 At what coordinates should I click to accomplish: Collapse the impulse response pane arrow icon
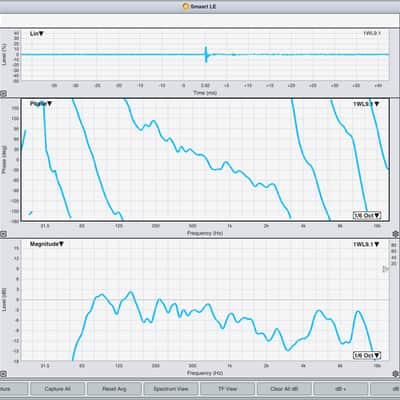tap(3, 94)
